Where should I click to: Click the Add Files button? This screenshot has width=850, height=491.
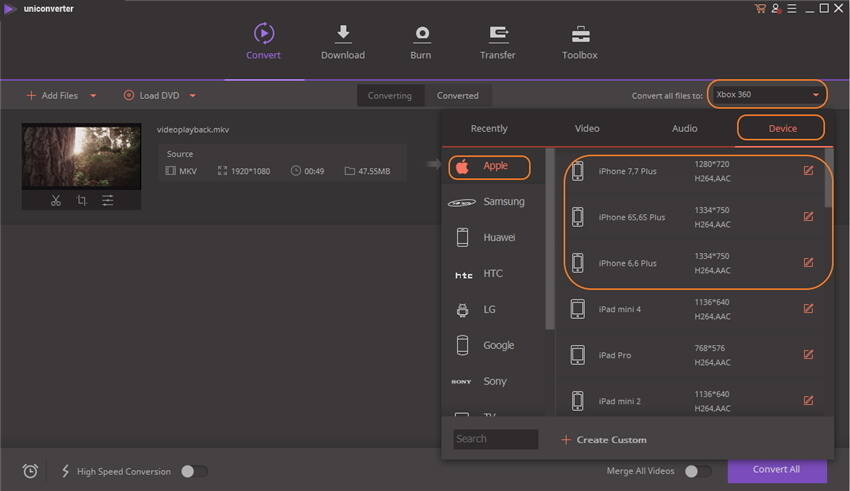tap(53, 96)
